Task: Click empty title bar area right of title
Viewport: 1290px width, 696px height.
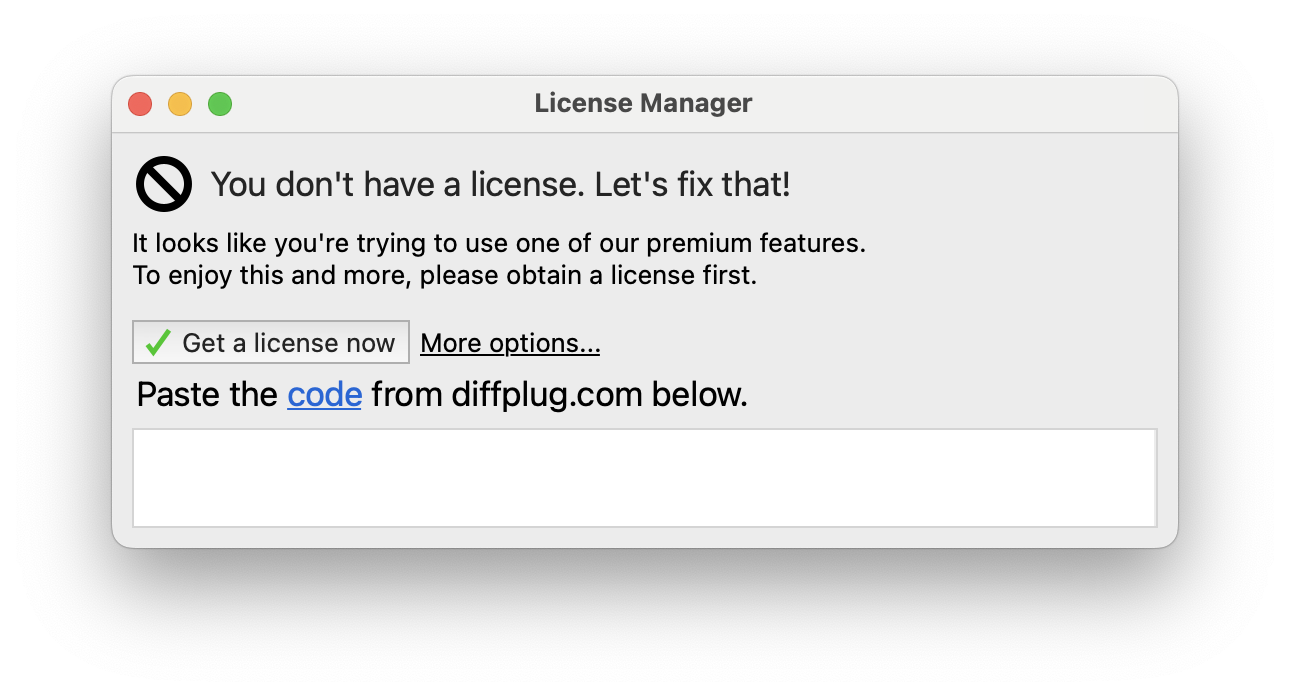Action: coord(960,104)
